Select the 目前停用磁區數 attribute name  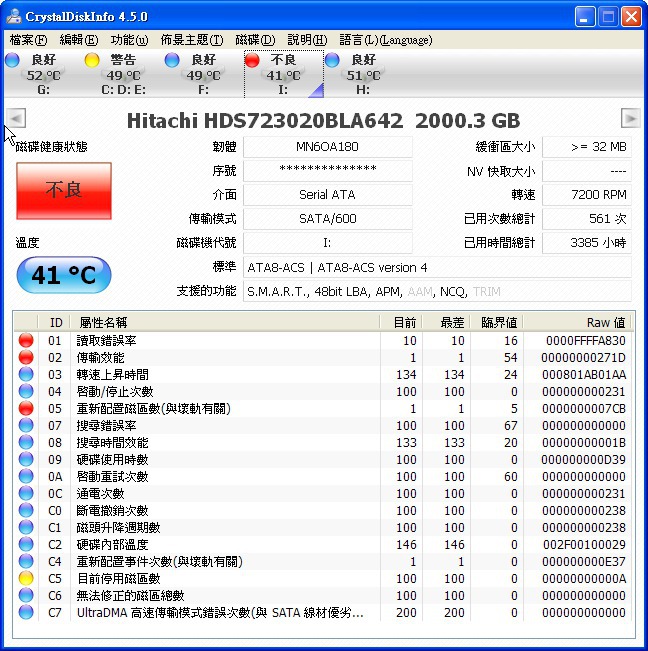click(119, 579)
